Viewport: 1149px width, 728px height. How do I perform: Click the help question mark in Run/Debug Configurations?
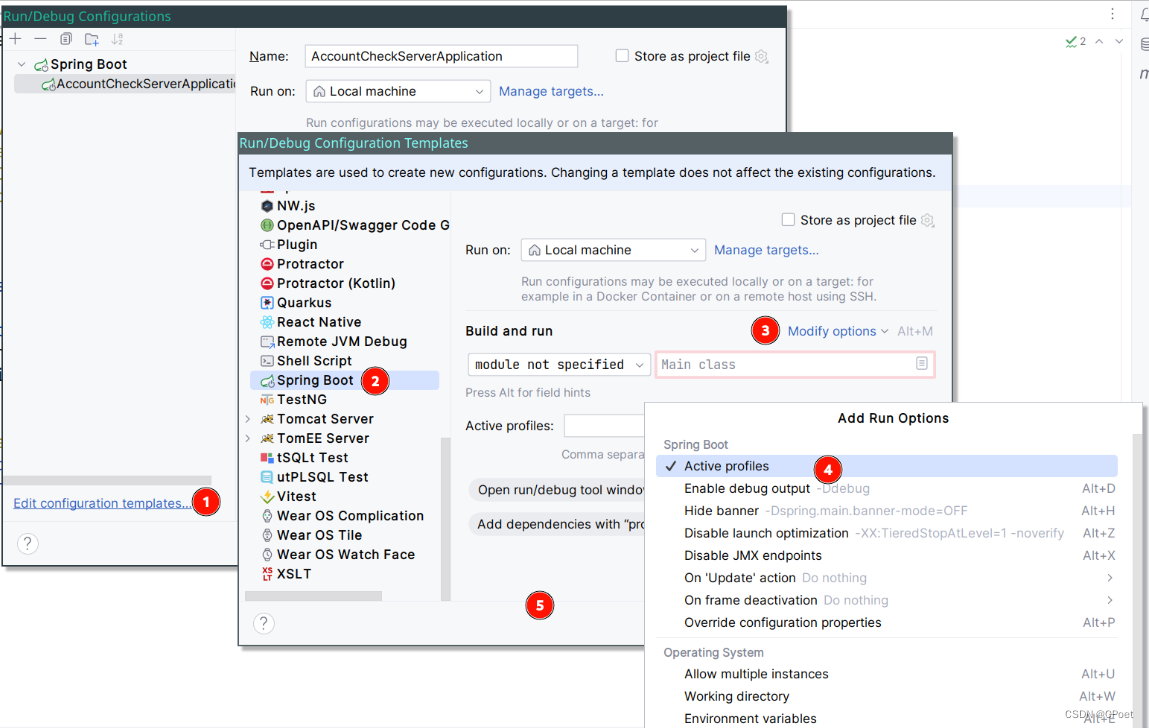27,543
